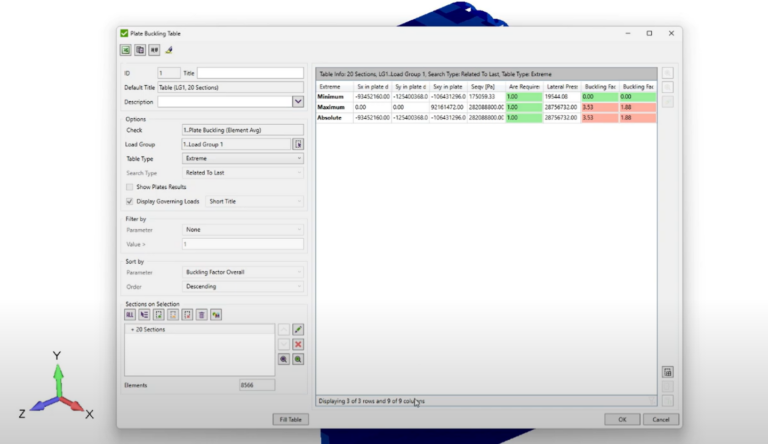Enable the Show Plates Results checkbox

[x=130, y=187]
